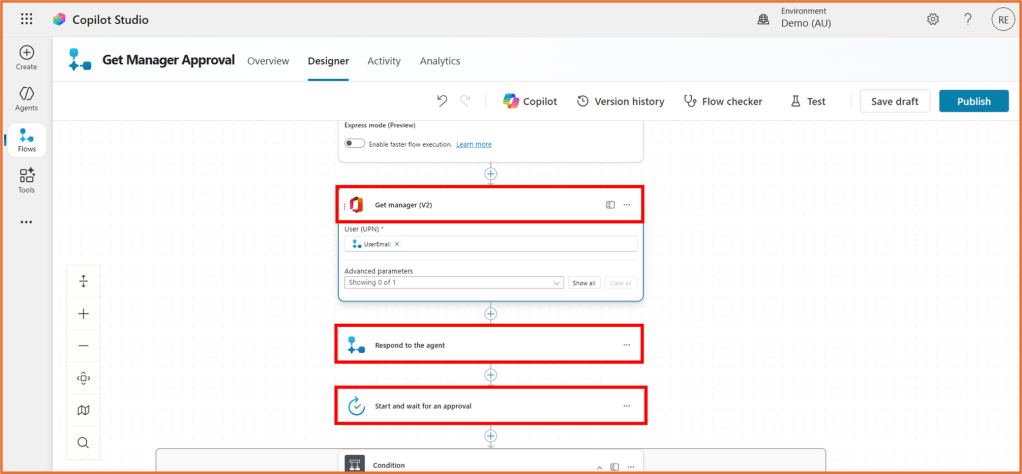1022x474 pixels.
Task: Remove the UserEmail token
Action: [x=397, y=244]
